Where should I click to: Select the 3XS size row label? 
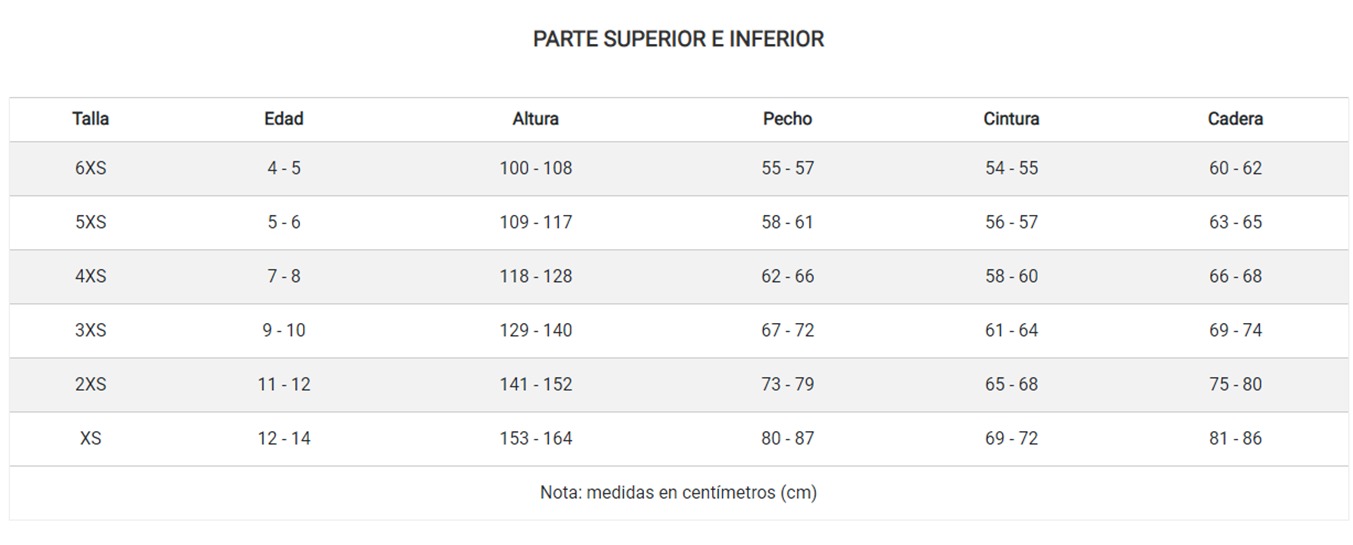pos(90,330)
